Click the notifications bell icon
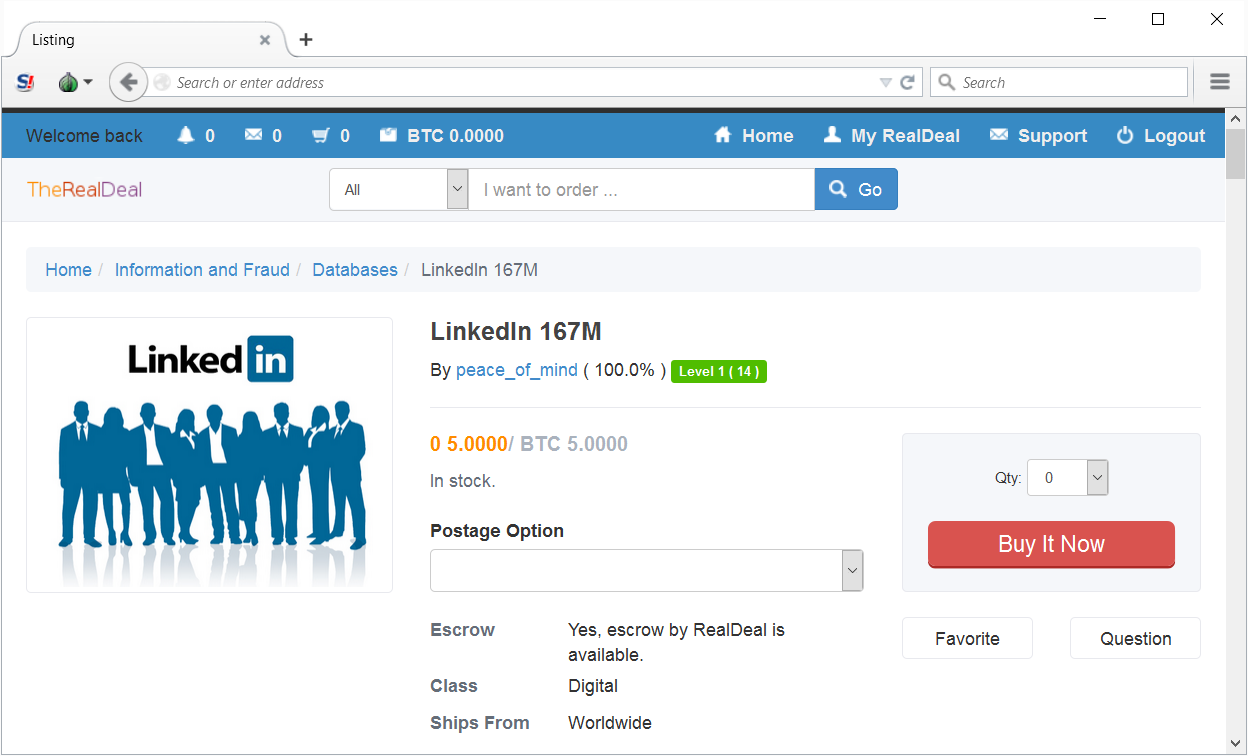Viewport: 1248px width, 756px height. pos(185,136)
